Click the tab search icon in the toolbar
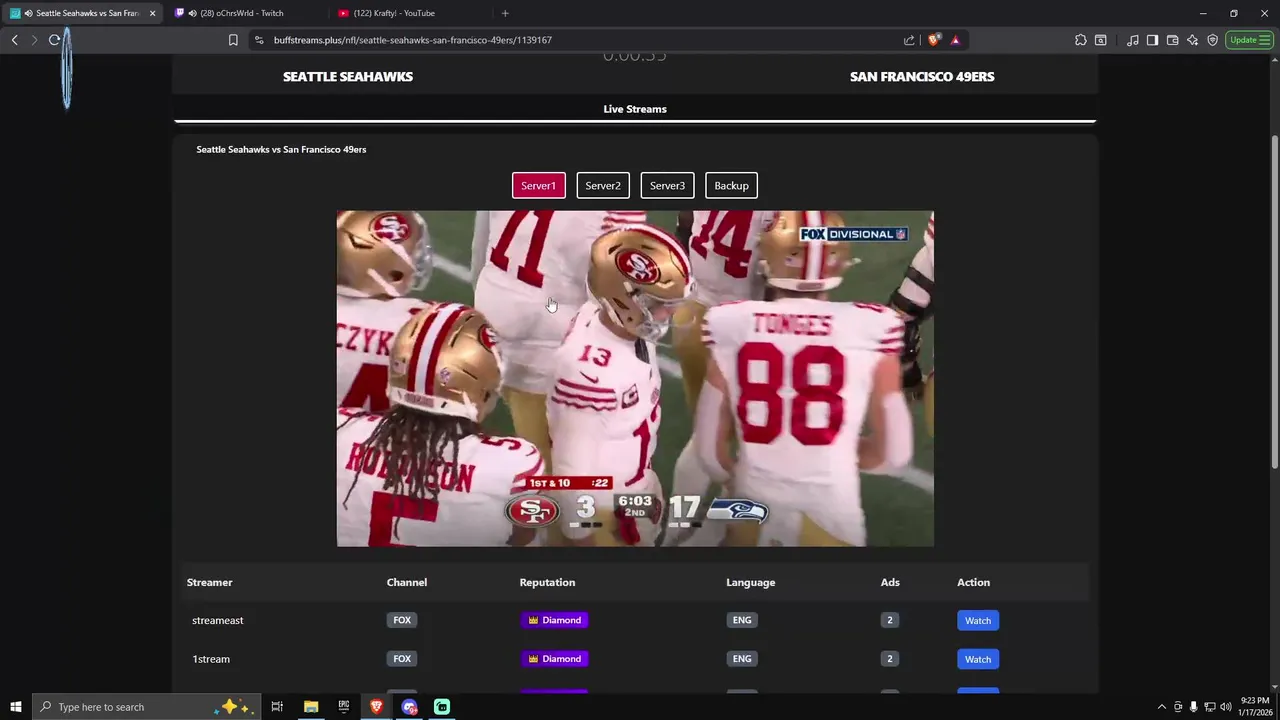Image resolution: width=1280 pixels, height=720 pixels. [x=1101, y=40]
